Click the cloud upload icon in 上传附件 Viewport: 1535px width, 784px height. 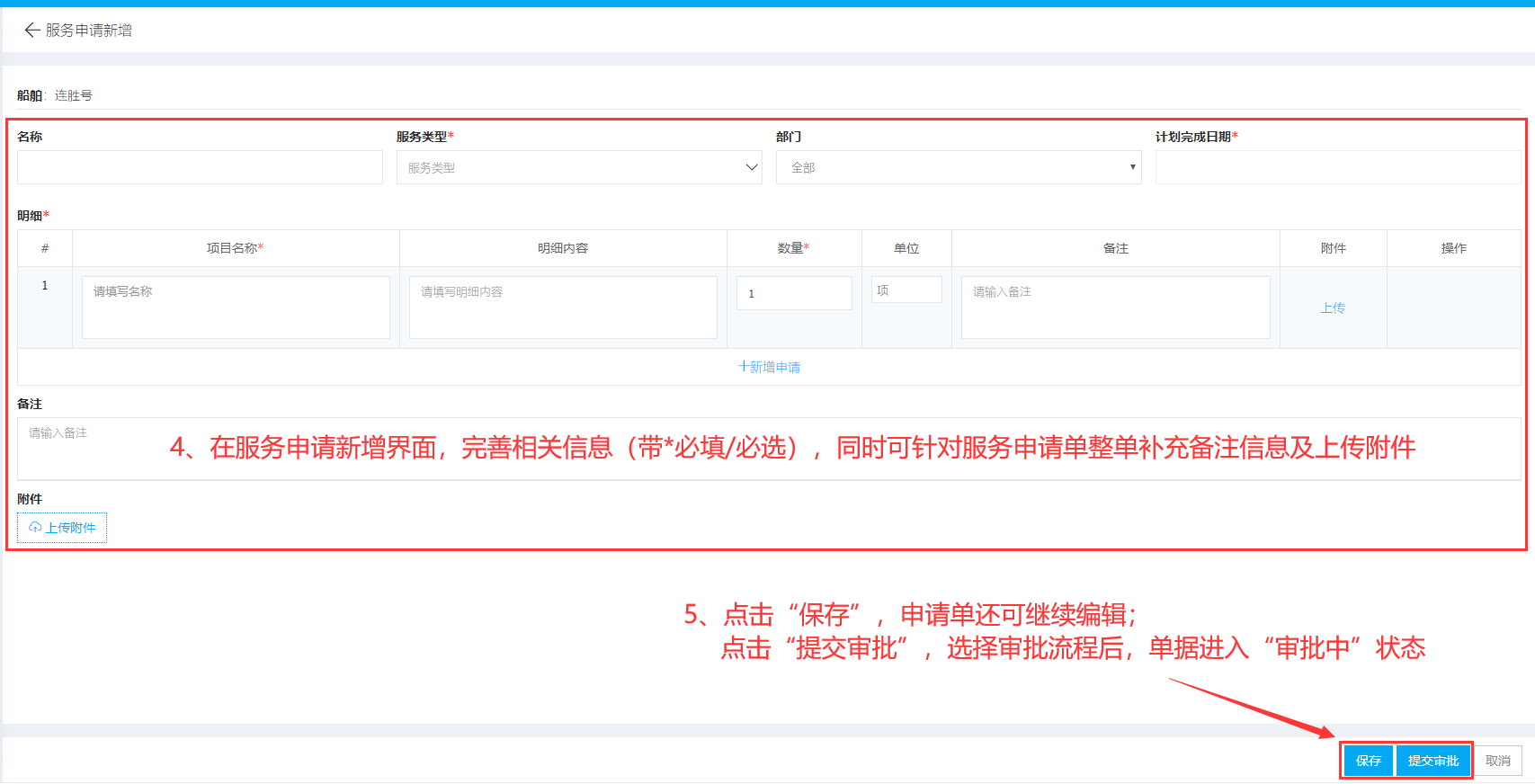click(x=35, y=528)
